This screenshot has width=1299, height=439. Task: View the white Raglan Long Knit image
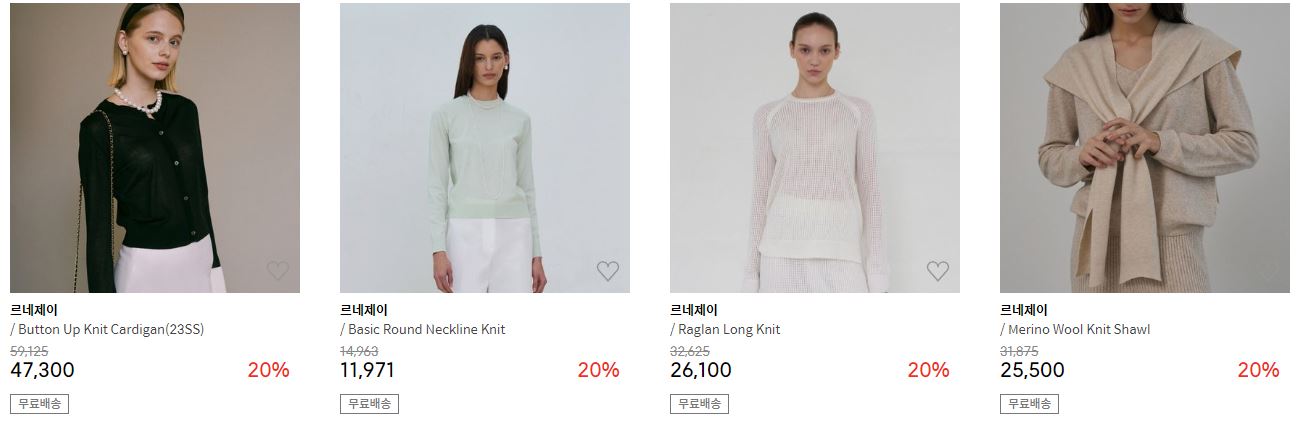tap(815, 148)
